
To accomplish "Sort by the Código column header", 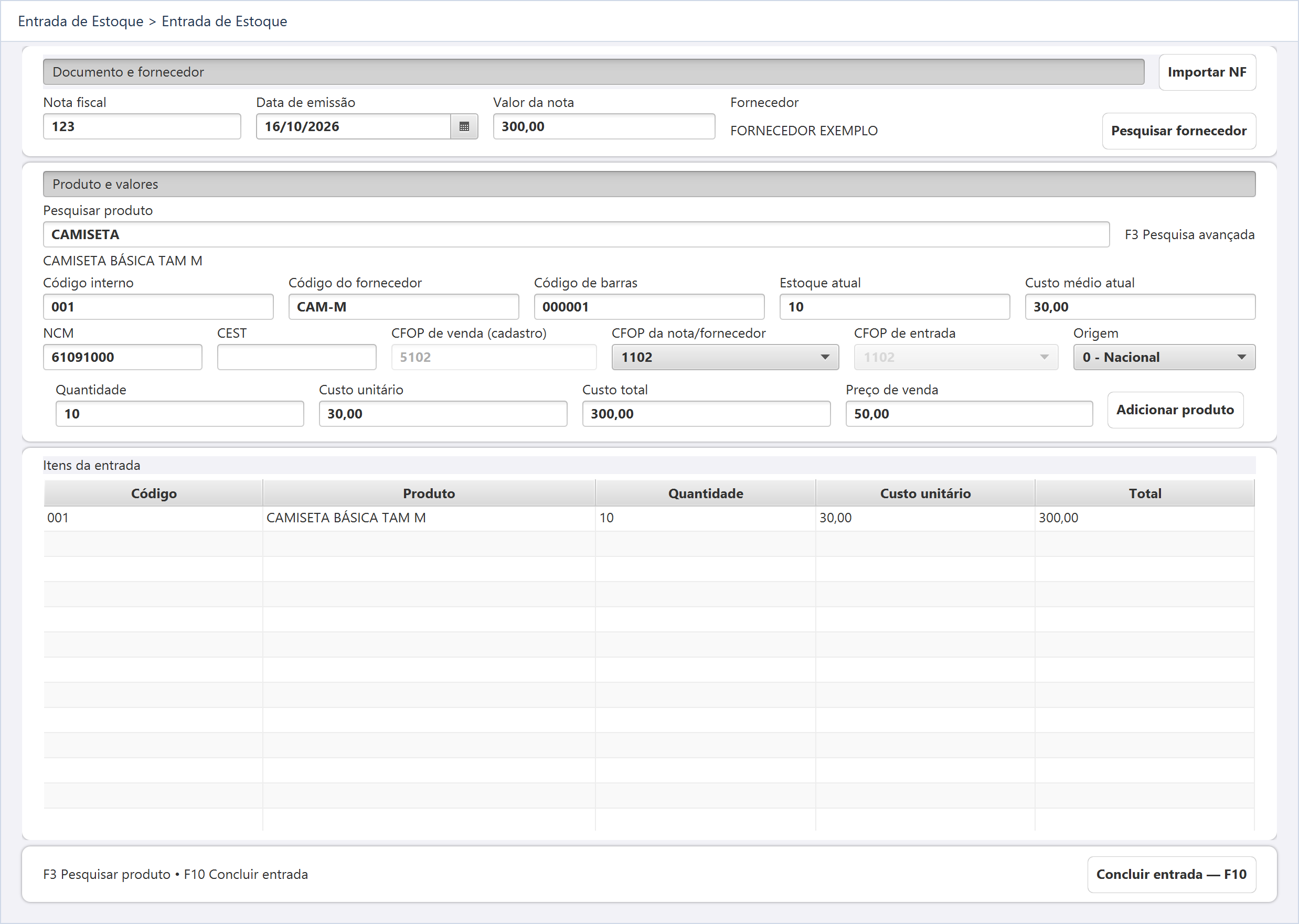I will coord(153,493).
